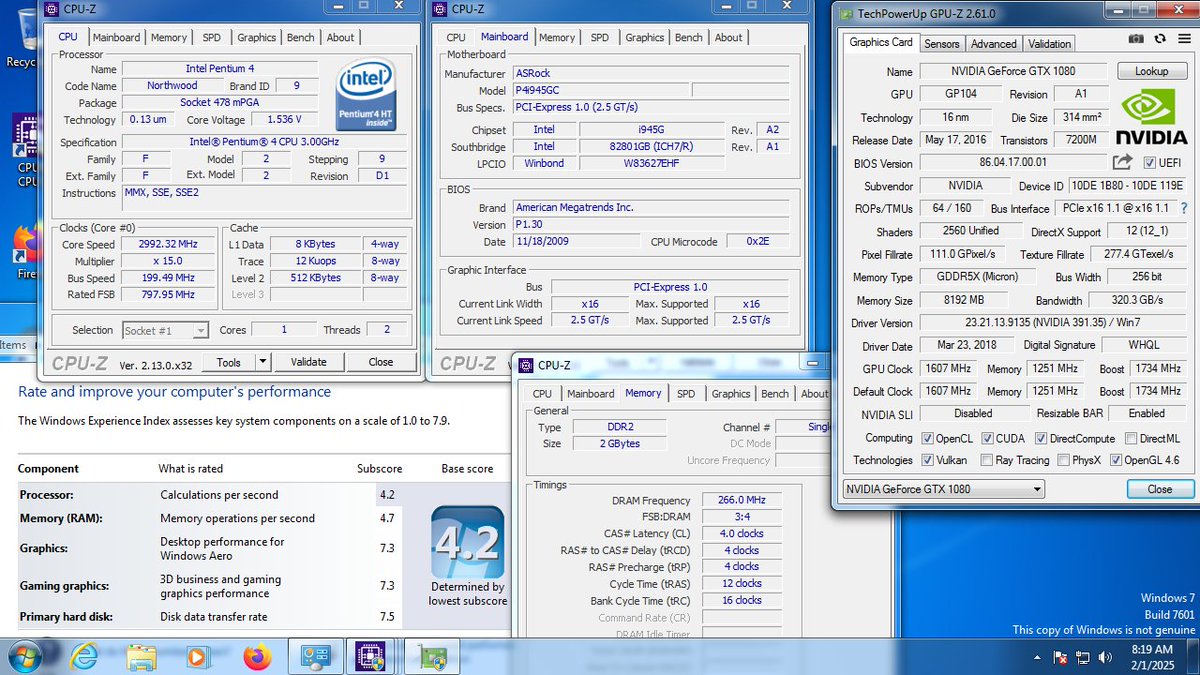The height and width of the screenshot is (675, 1200).
Task: Click the Lookup button in GPU-Z
Action: pyautogui.click(x=1151, y=71)
